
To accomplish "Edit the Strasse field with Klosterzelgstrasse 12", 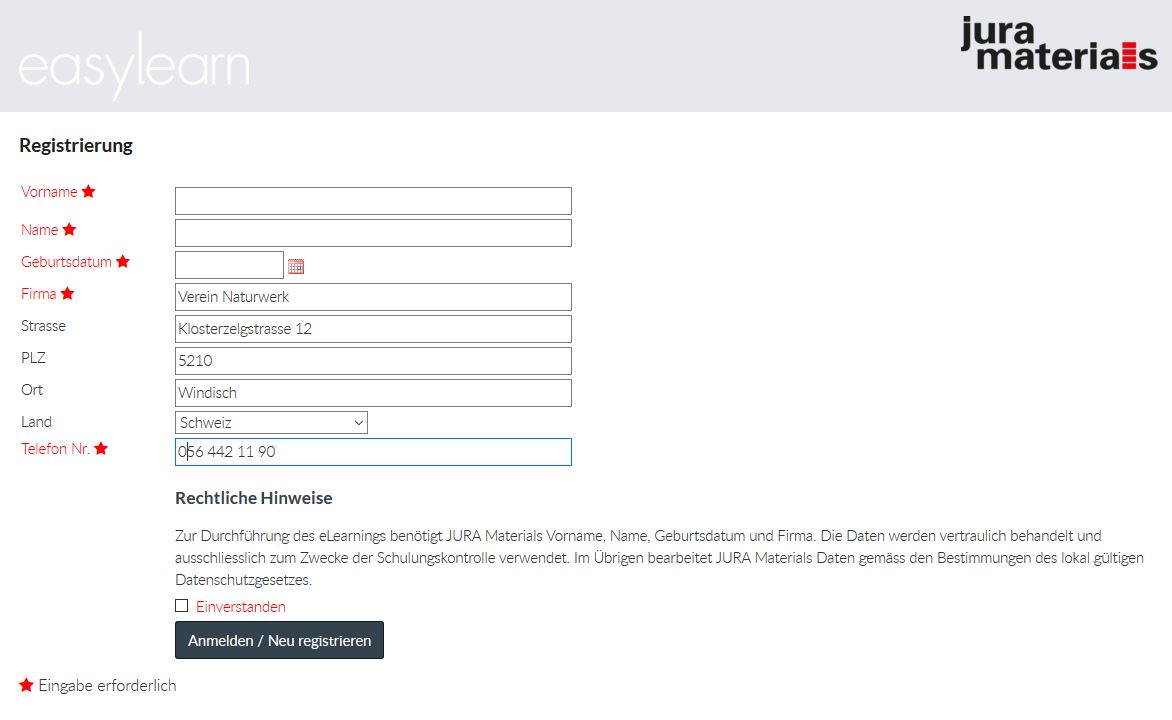I will point(373,329).
